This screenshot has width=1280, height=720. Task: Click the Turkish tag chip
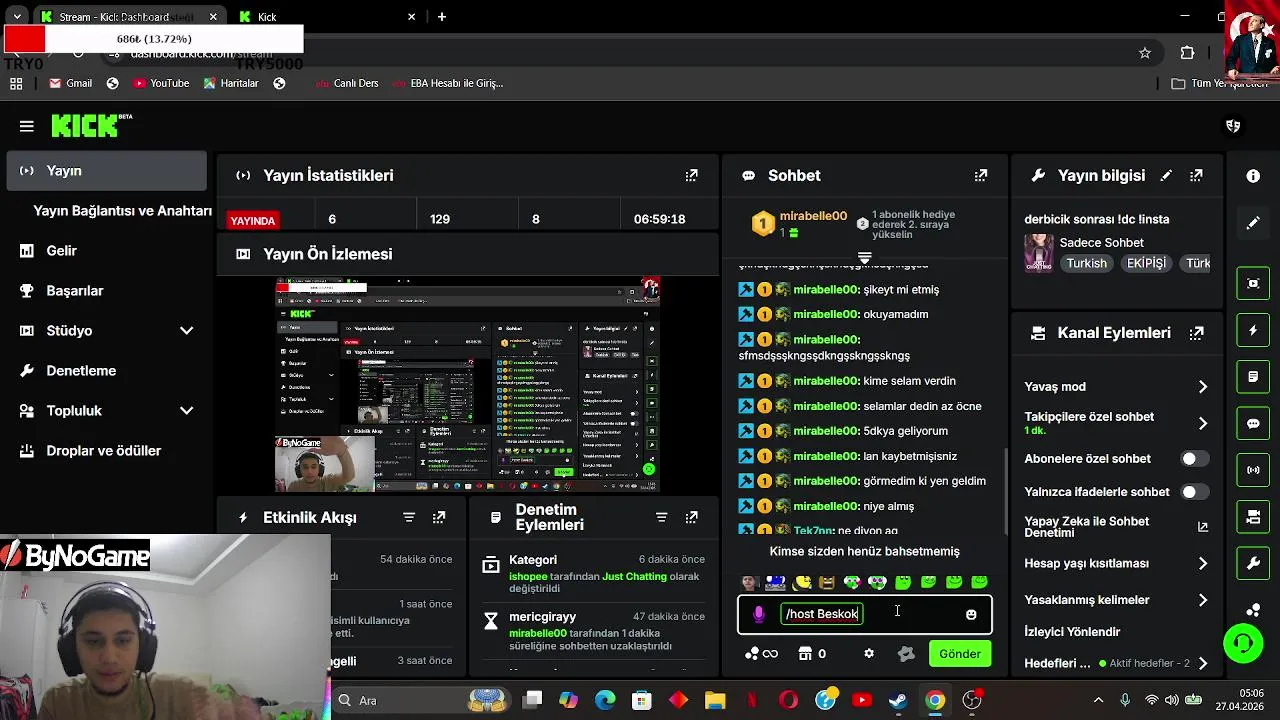point(1086,264)
